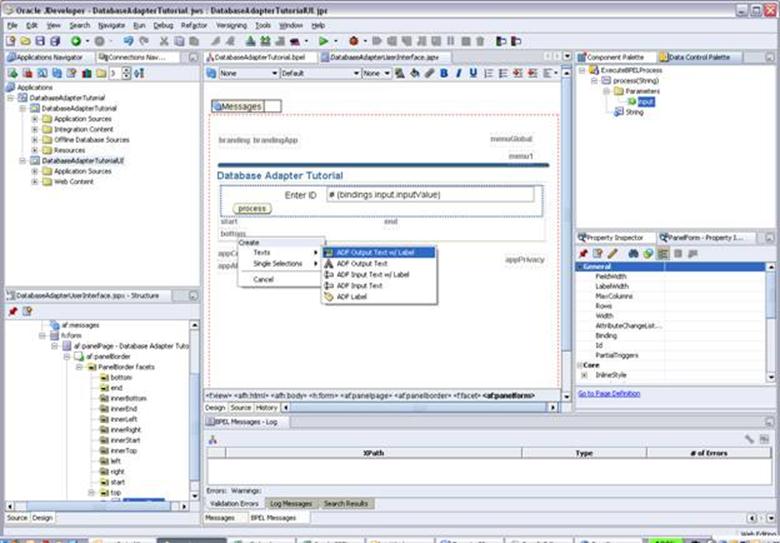Click the Save All icon in toolbar
This screenshot has height=543, width=780.
[x=55, y=41]
